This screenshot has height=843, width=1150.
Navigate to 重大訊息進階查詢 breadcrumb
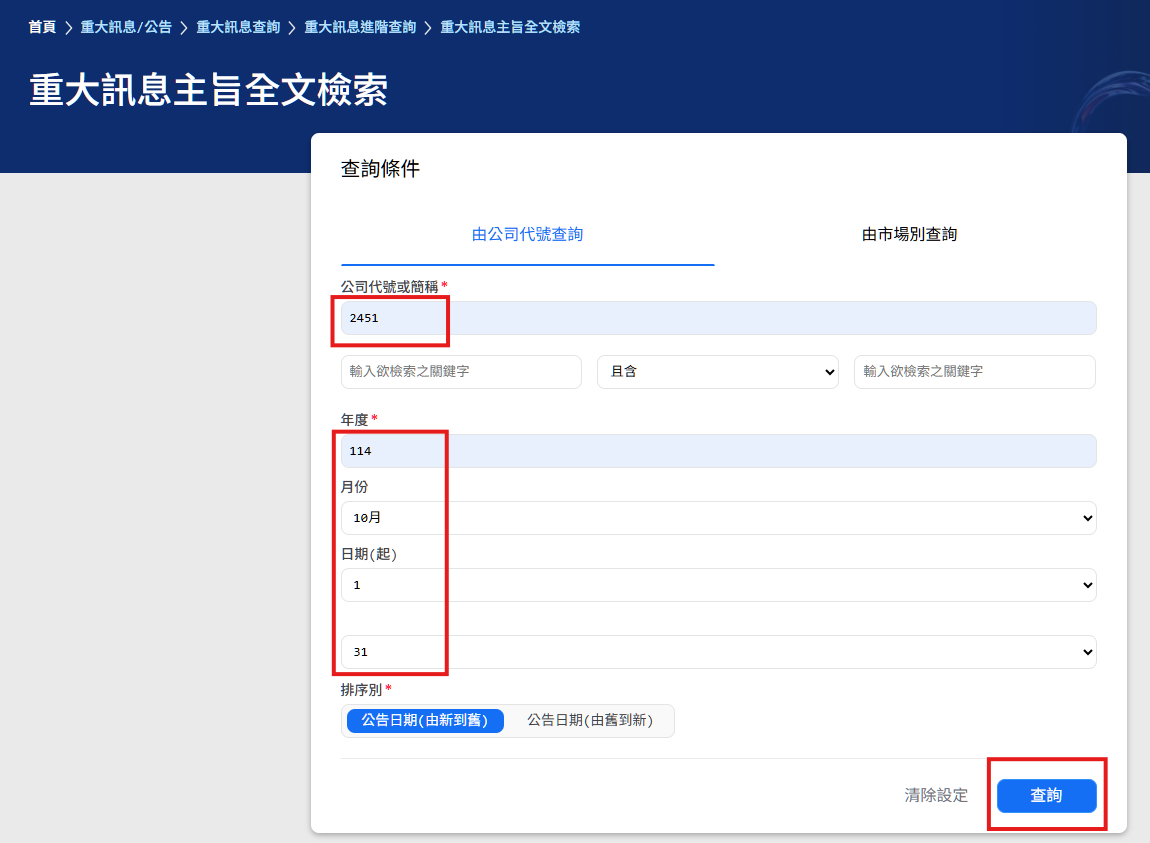[x=360, y=27]
